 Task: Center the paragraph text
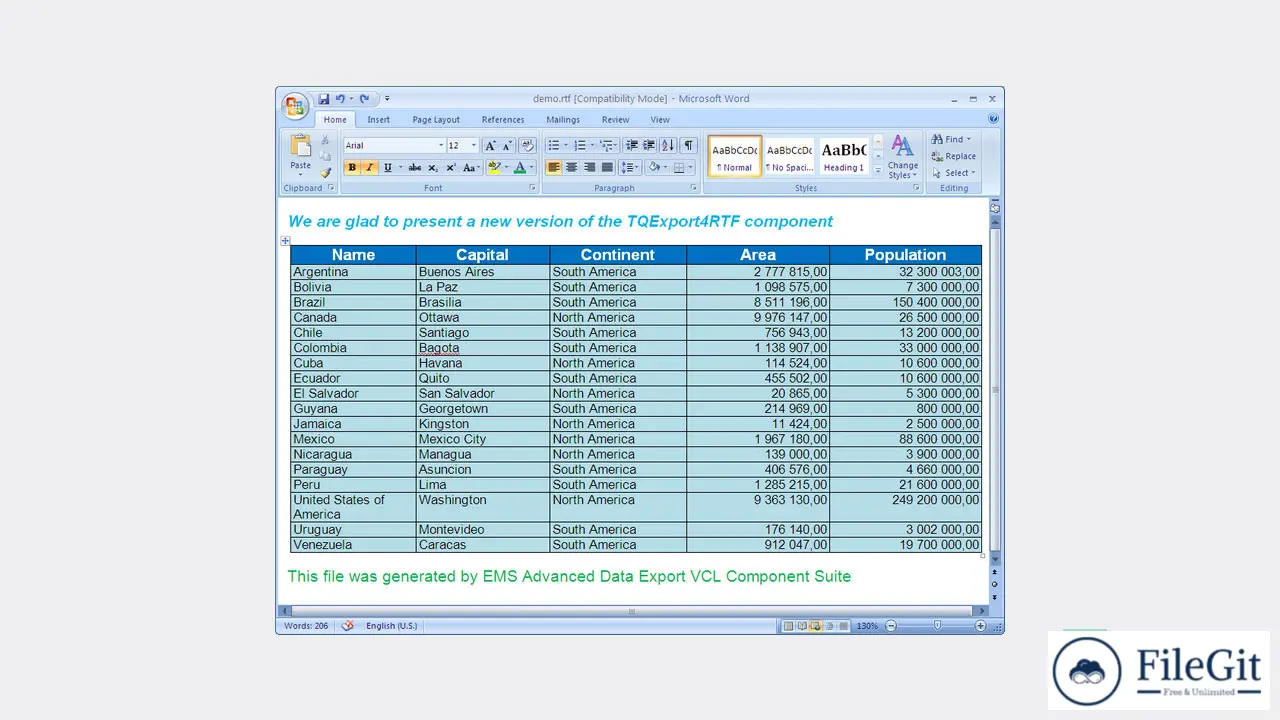tap(572, 168)
